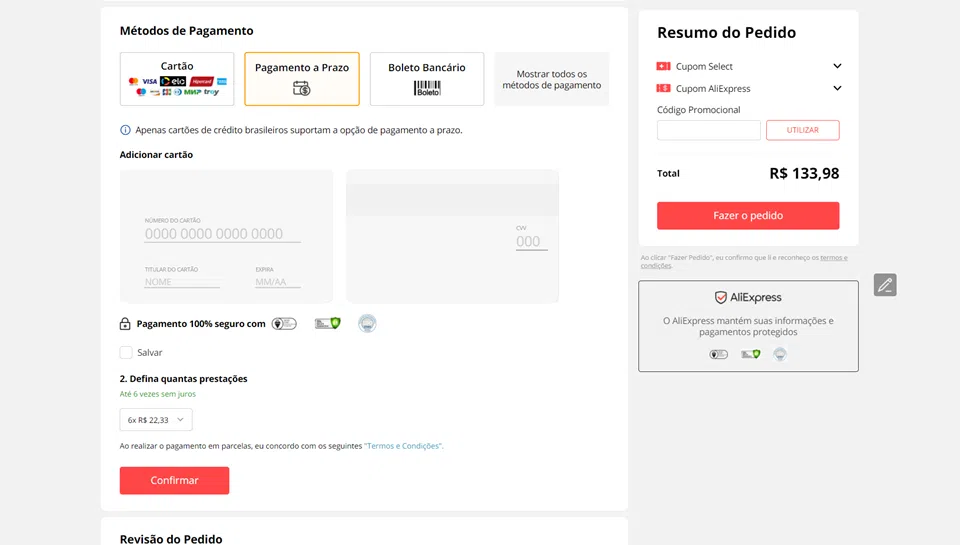Click the CVV 000 field
960x545 pixels.
click(x=531, y=241)
